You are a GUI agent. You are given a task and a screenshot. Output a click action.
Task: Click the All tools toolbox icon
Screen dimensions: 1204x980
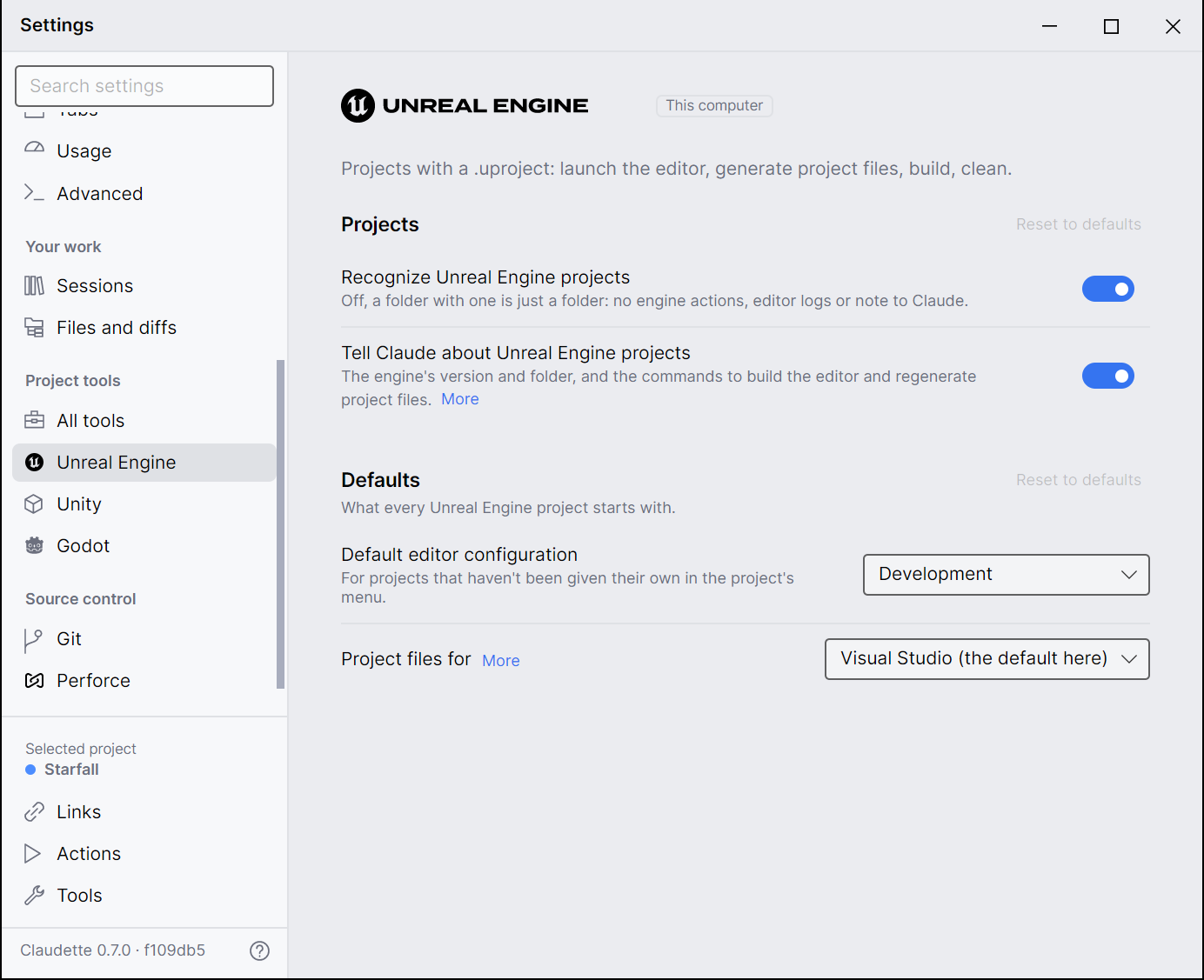pos(34,420)
